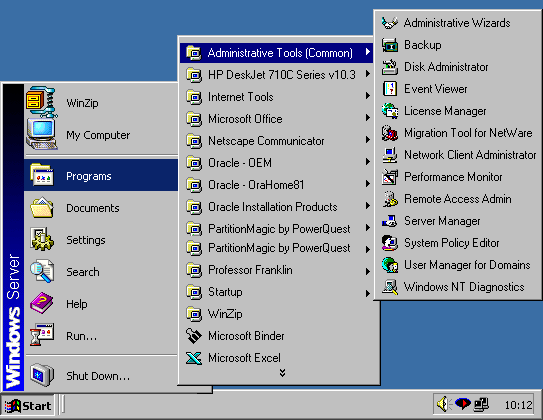
Task: Choose Shut Down... label
Action: pos(98,376)
